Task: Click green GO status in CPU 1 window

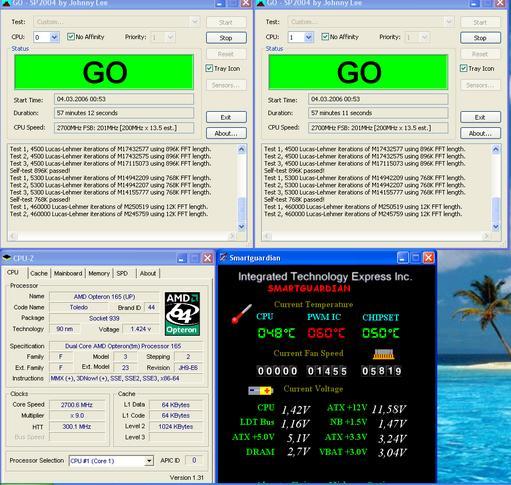Action: [358, 72]
